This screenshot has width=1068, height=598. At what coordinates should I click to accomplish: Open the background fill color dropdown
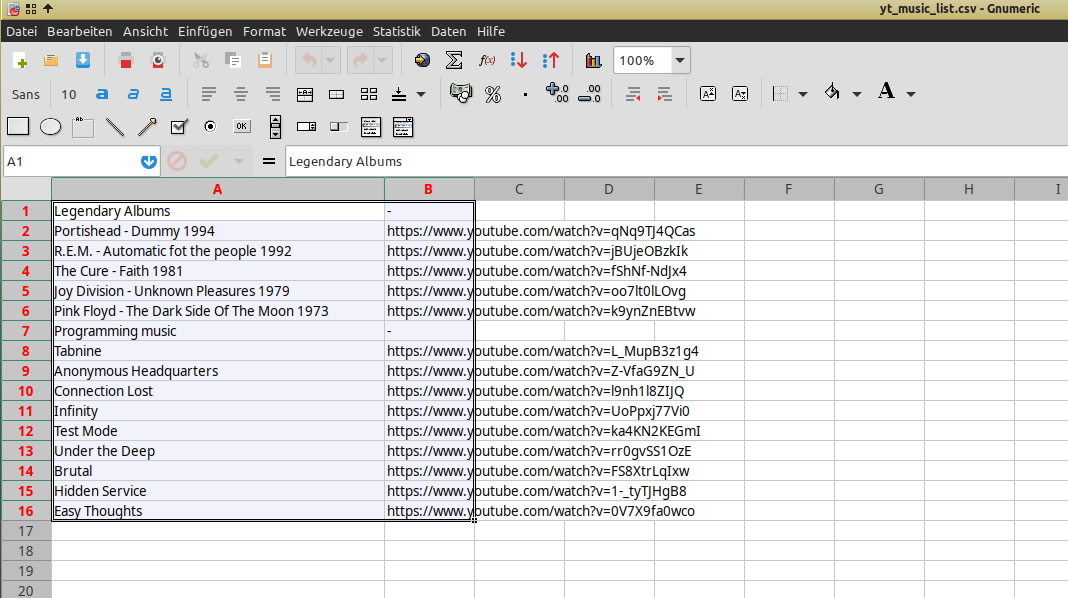pos(857,94)
